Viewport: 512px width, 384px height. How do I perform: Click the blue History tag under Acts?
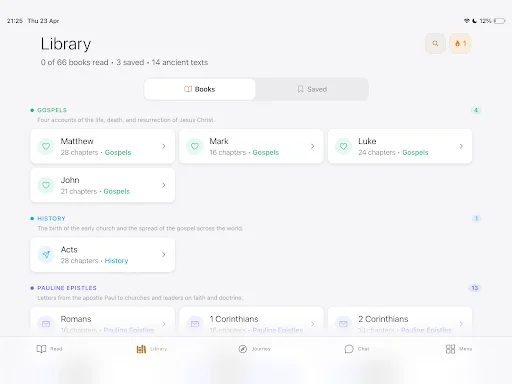click(116, 261)
